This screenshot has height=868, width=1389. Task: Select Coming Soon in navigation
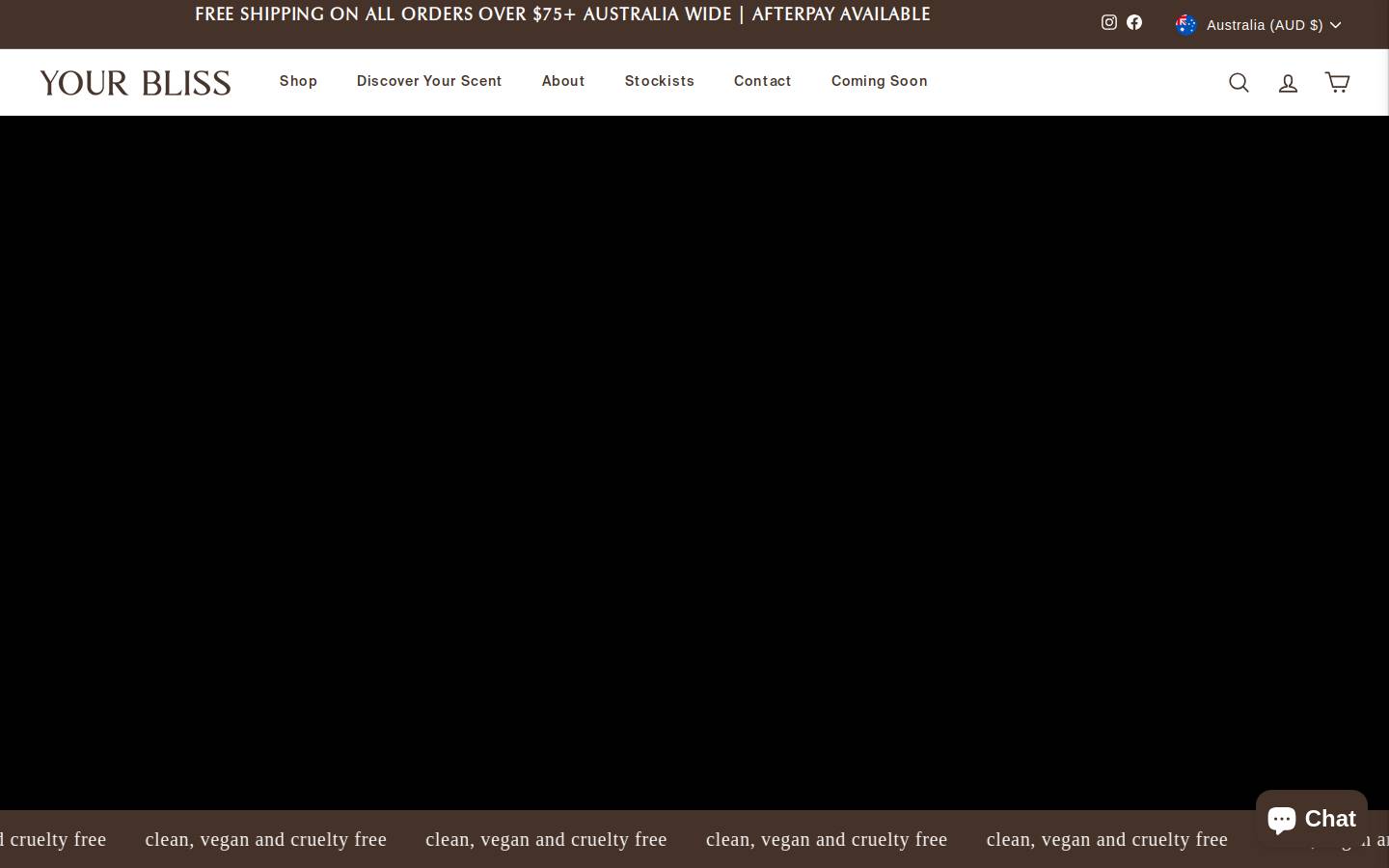click(x=880, y=81)
